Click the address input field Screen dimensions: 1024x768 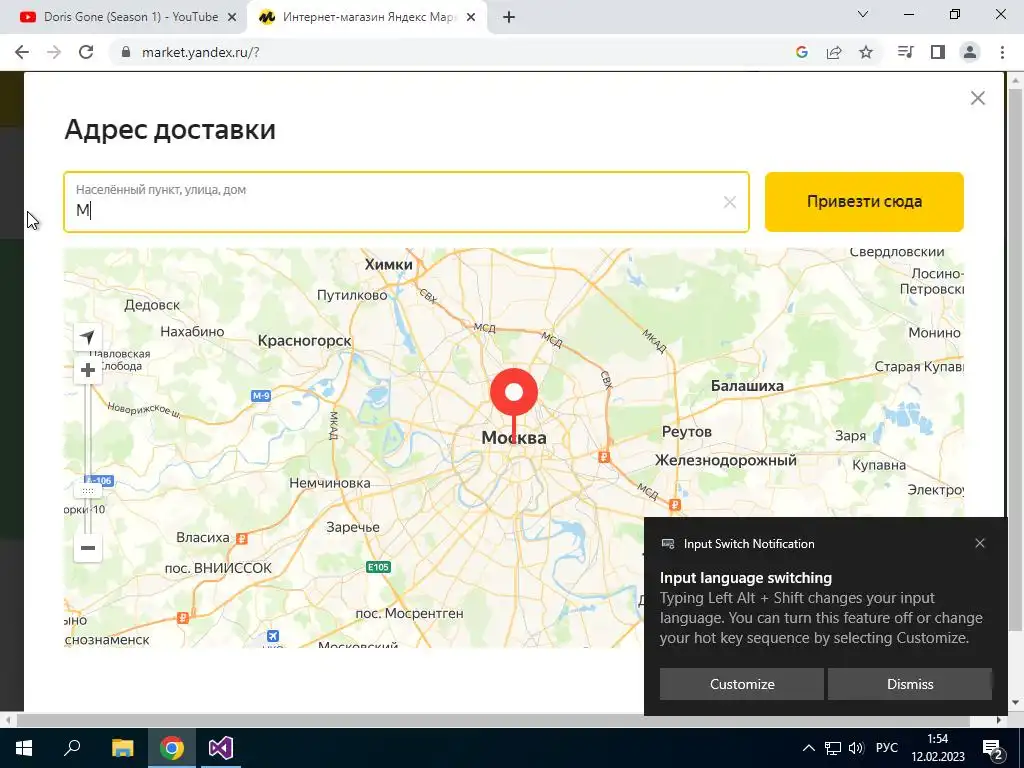[x=406, y=202]
